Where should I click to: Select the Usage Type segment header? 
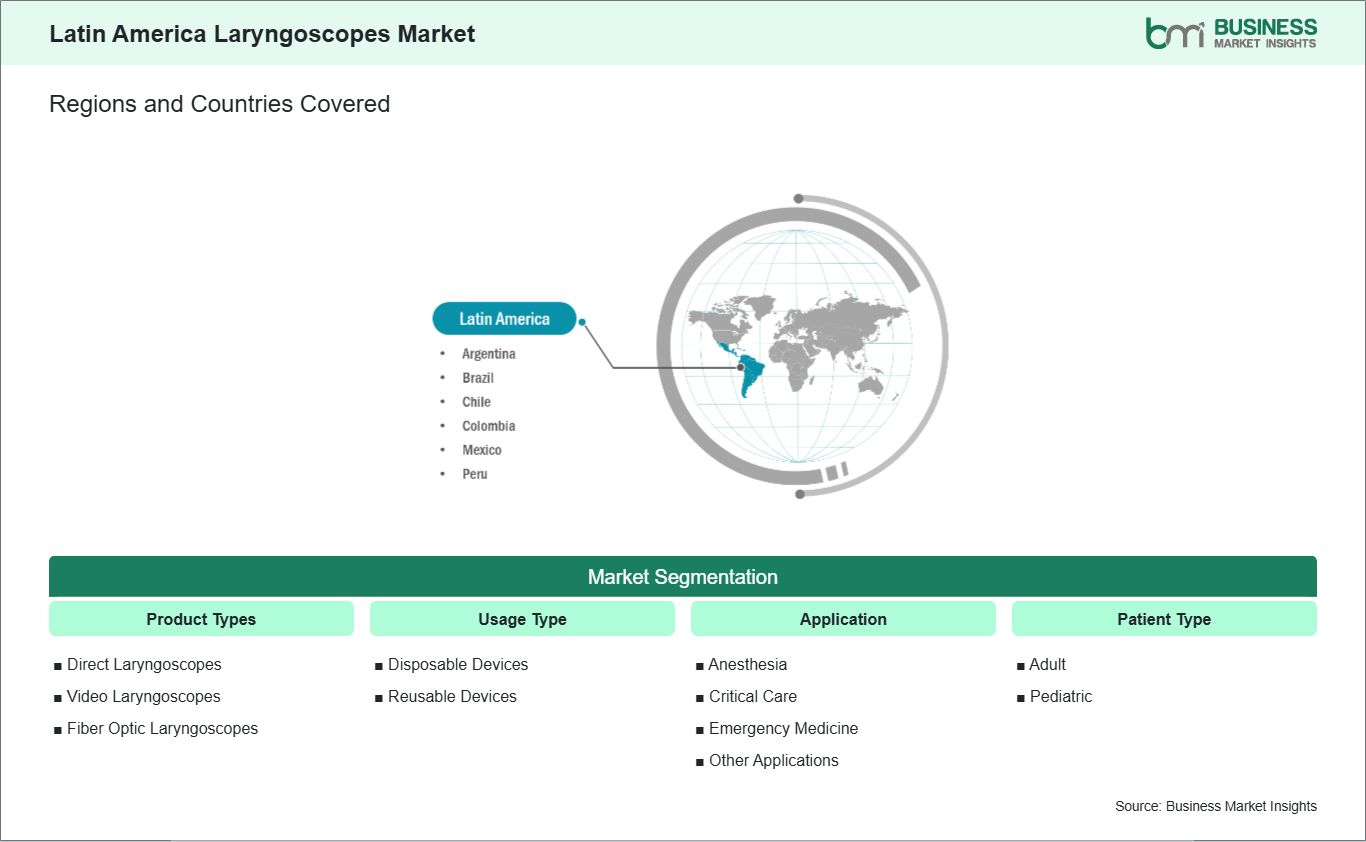tap(522, 619)
